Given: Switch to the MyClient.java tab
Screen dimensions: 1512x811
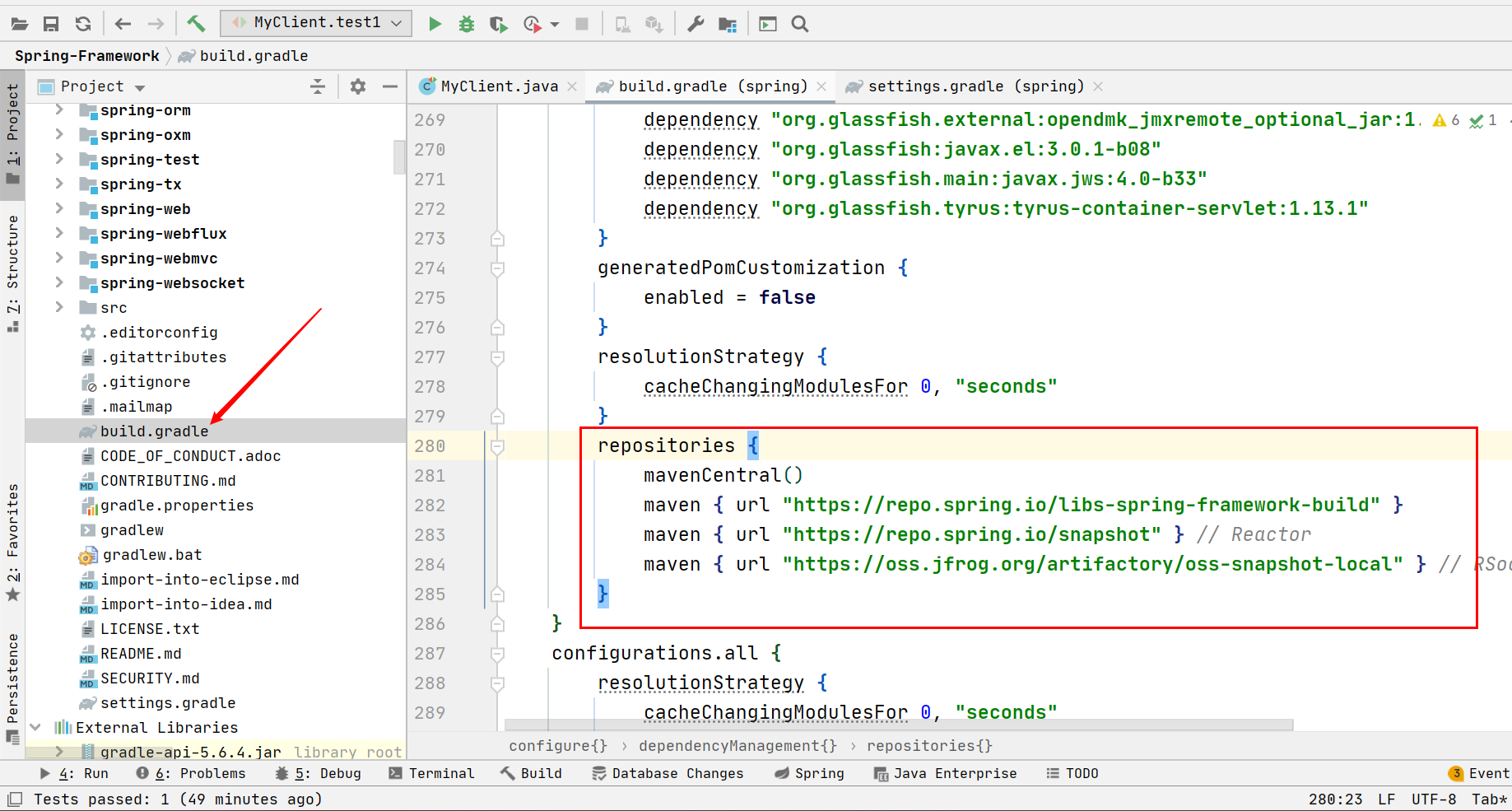Looking at the screenshot, I should coord(498,86).
